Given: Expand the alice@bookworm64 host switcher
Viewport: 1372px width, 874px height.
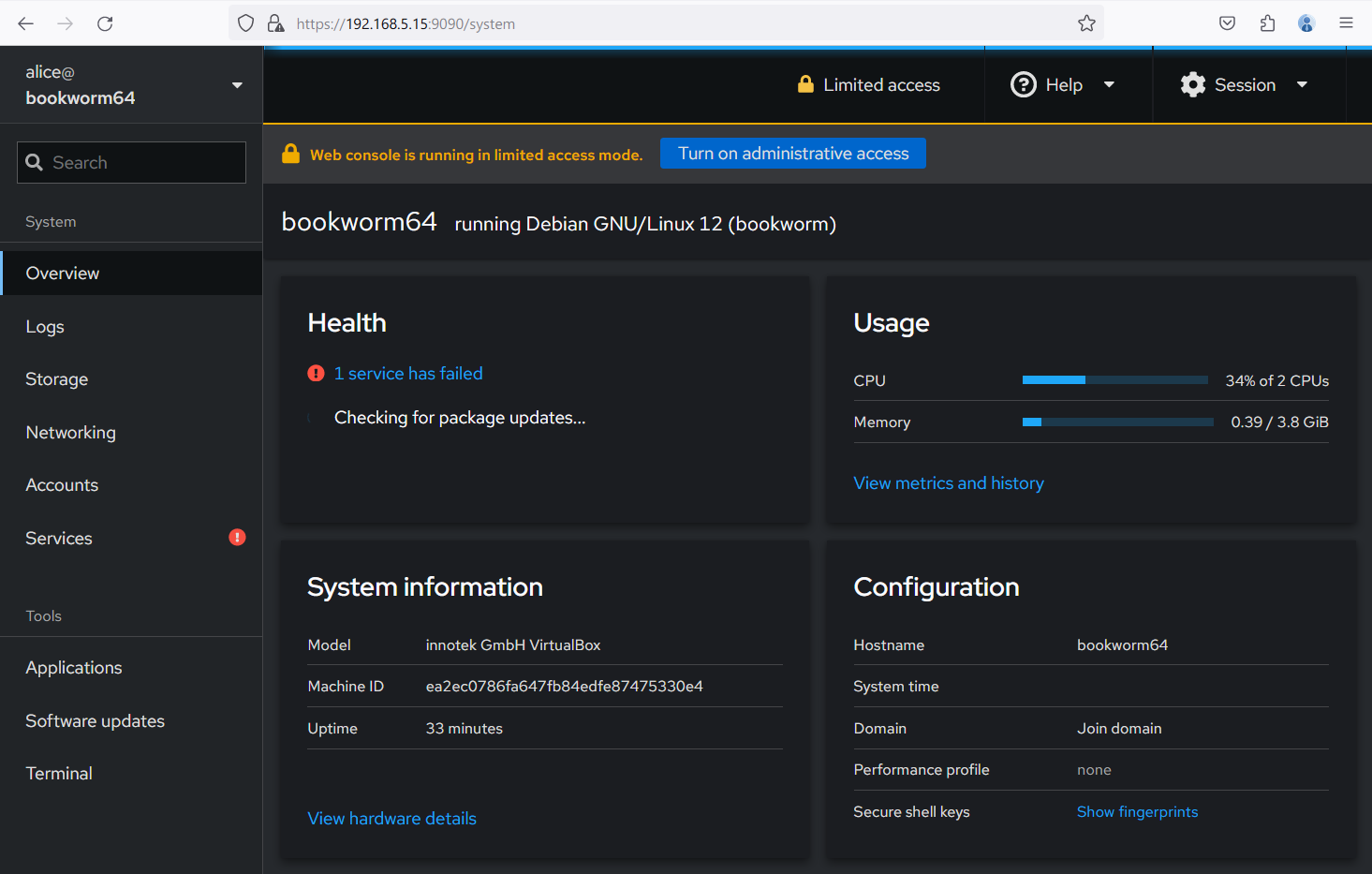Looking at the screenshot, I should [x=131, y=84].
